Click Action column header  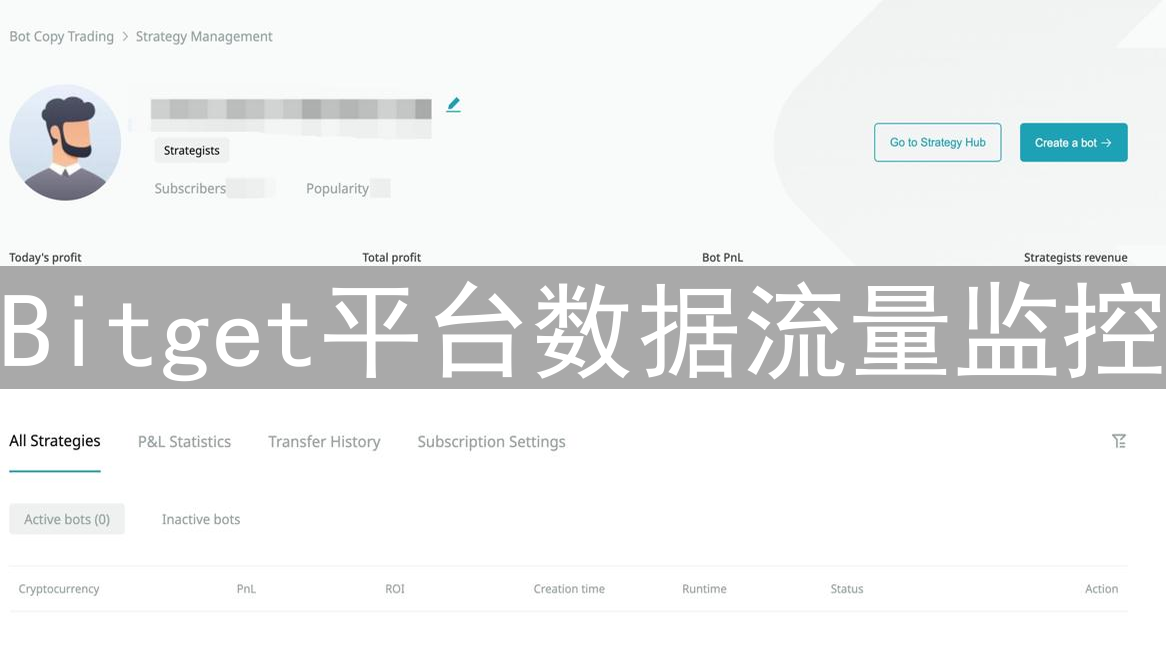pyautogui.click(x=1101, y=589)
